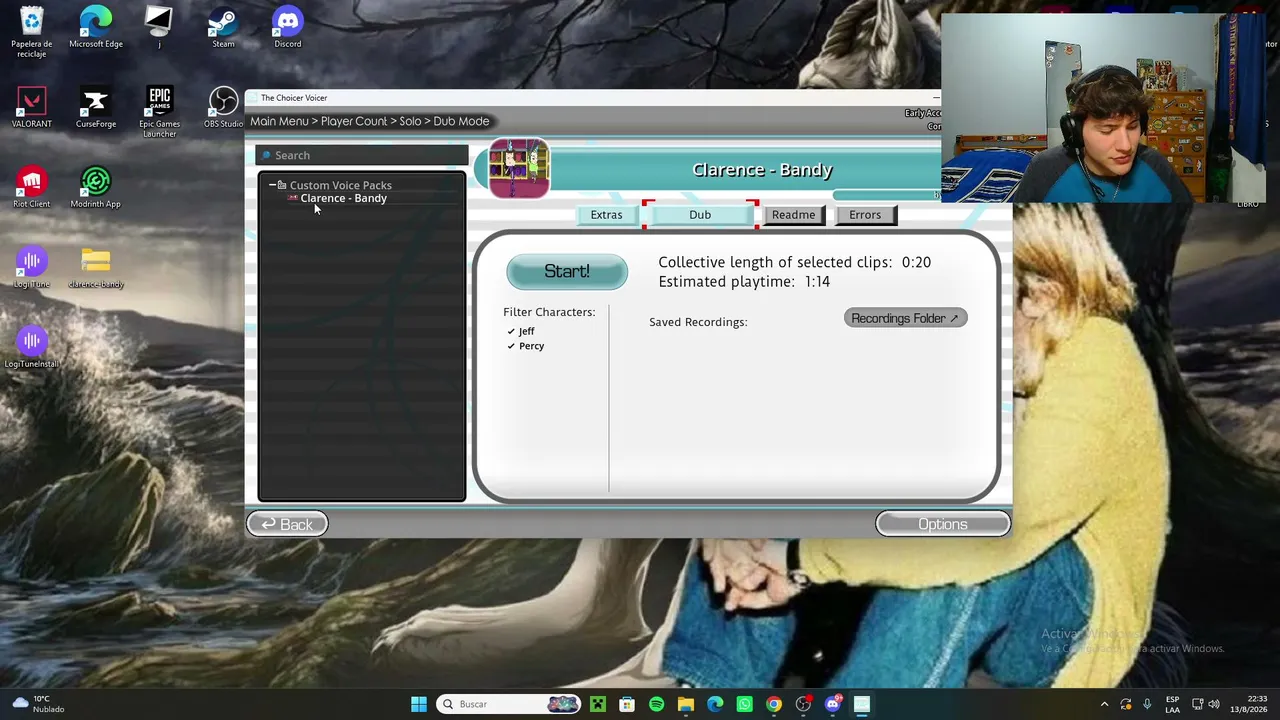Launch Steam from the desktop

[x=223, y=27]
